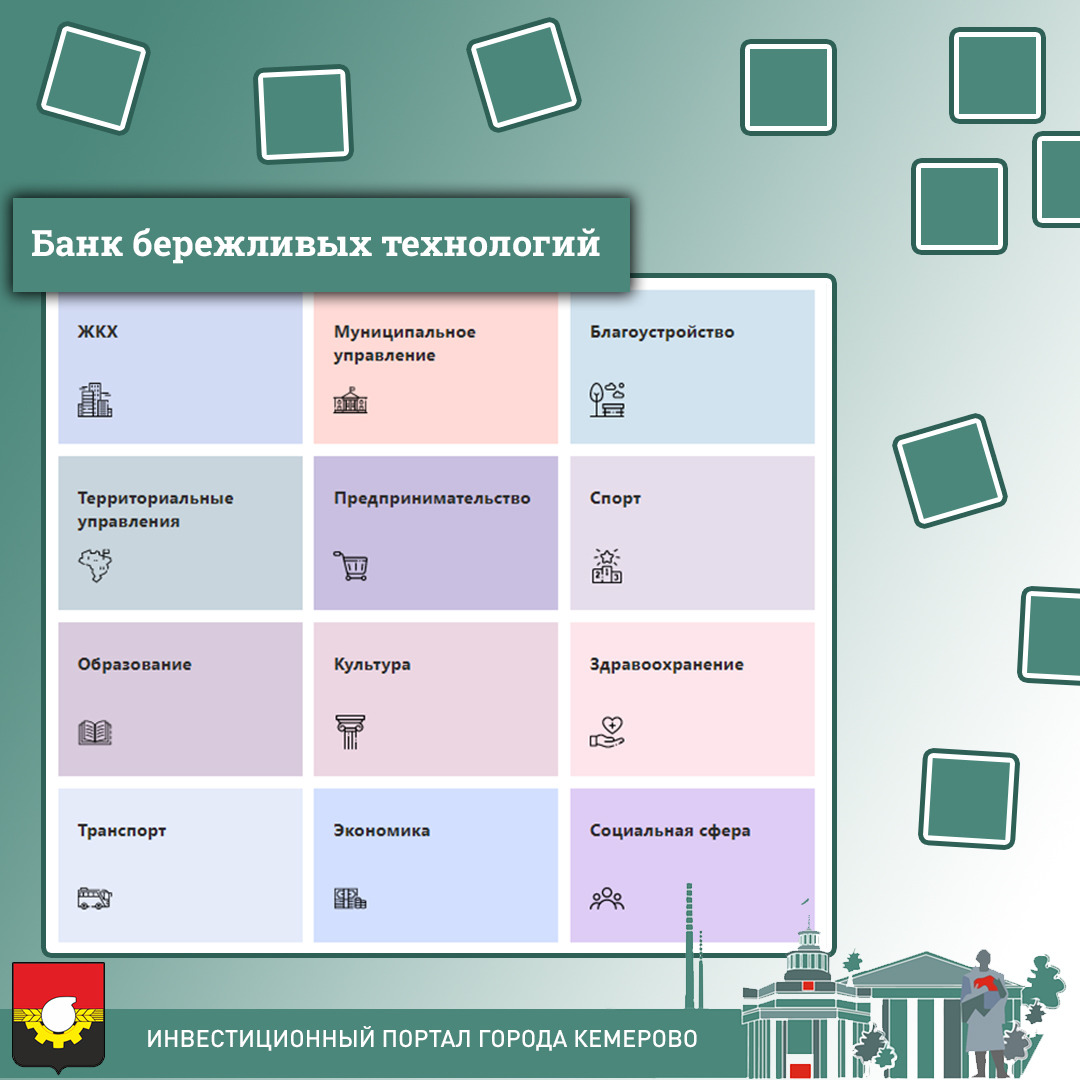Select the Предпринимательство label
Screen dimensions: 1080x1080
(x=432, y=499)
